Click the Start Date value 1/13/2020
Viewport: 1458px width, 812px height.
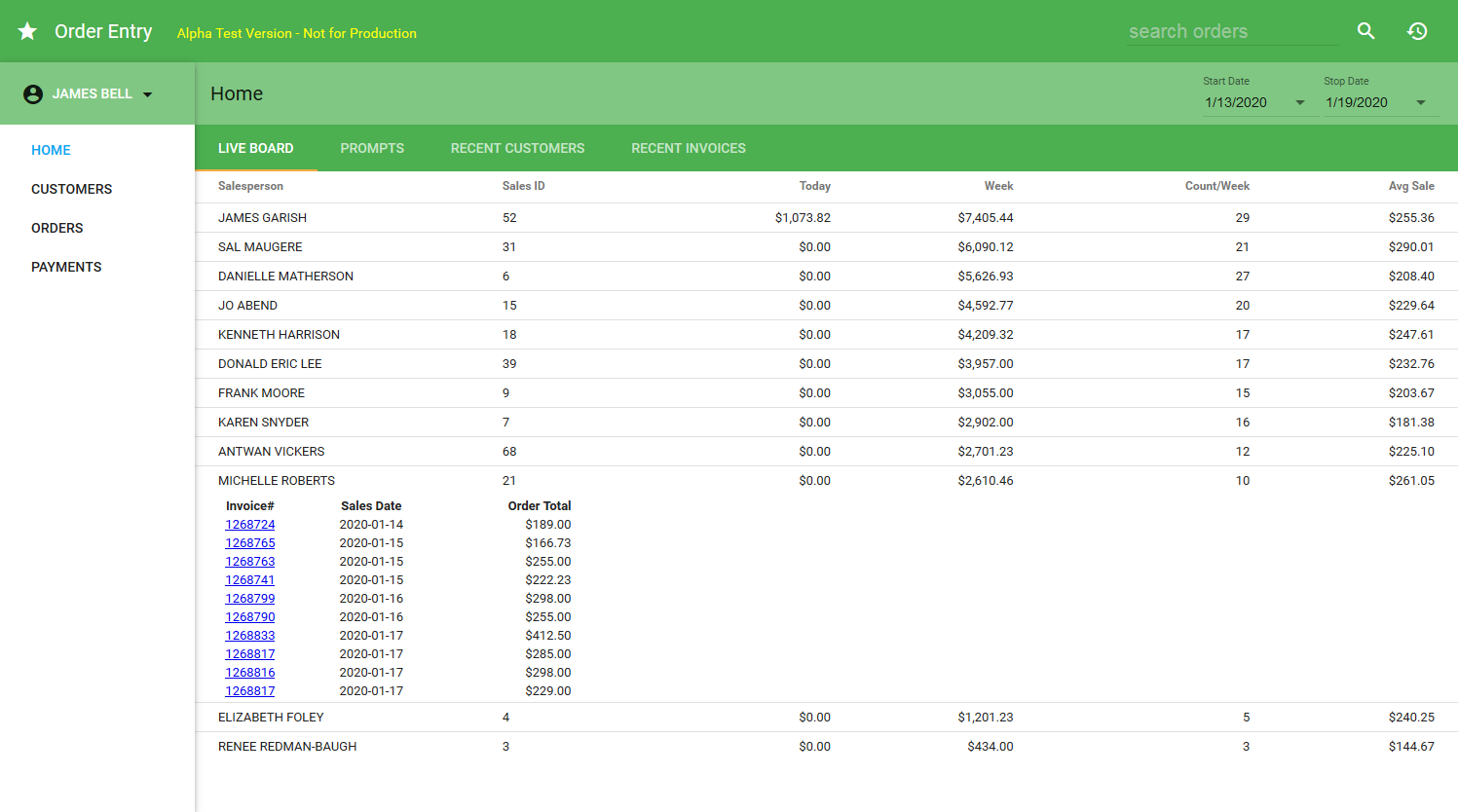[1236, 102]
